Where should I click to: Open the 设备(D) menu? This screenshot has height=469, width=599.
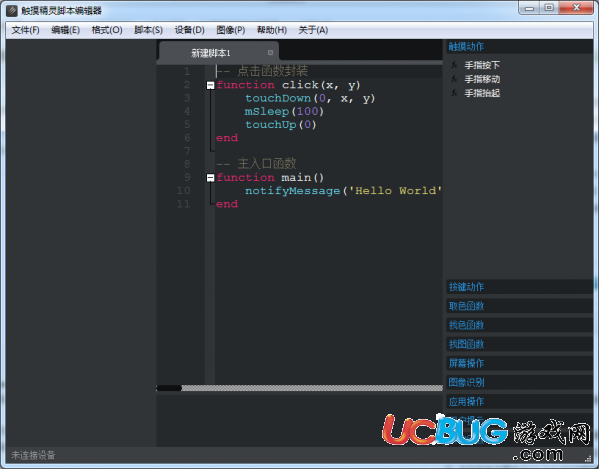pos(189,30)
